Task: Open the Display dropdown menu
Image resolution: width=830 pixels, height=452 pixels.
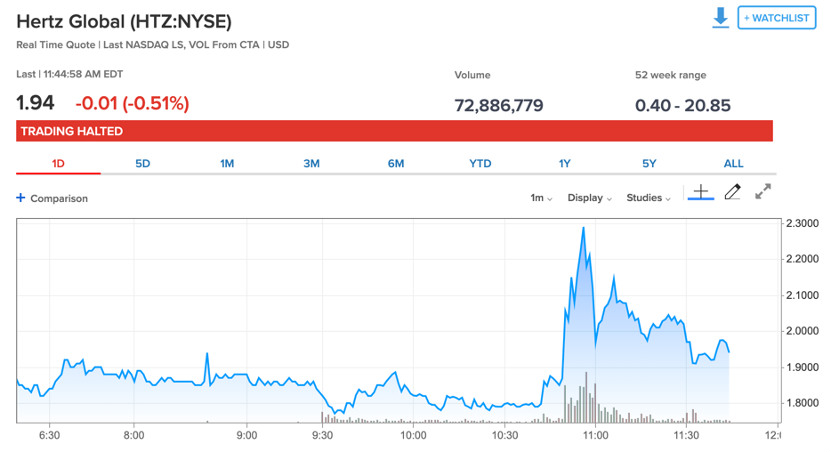Action: [x=590, y=198]
